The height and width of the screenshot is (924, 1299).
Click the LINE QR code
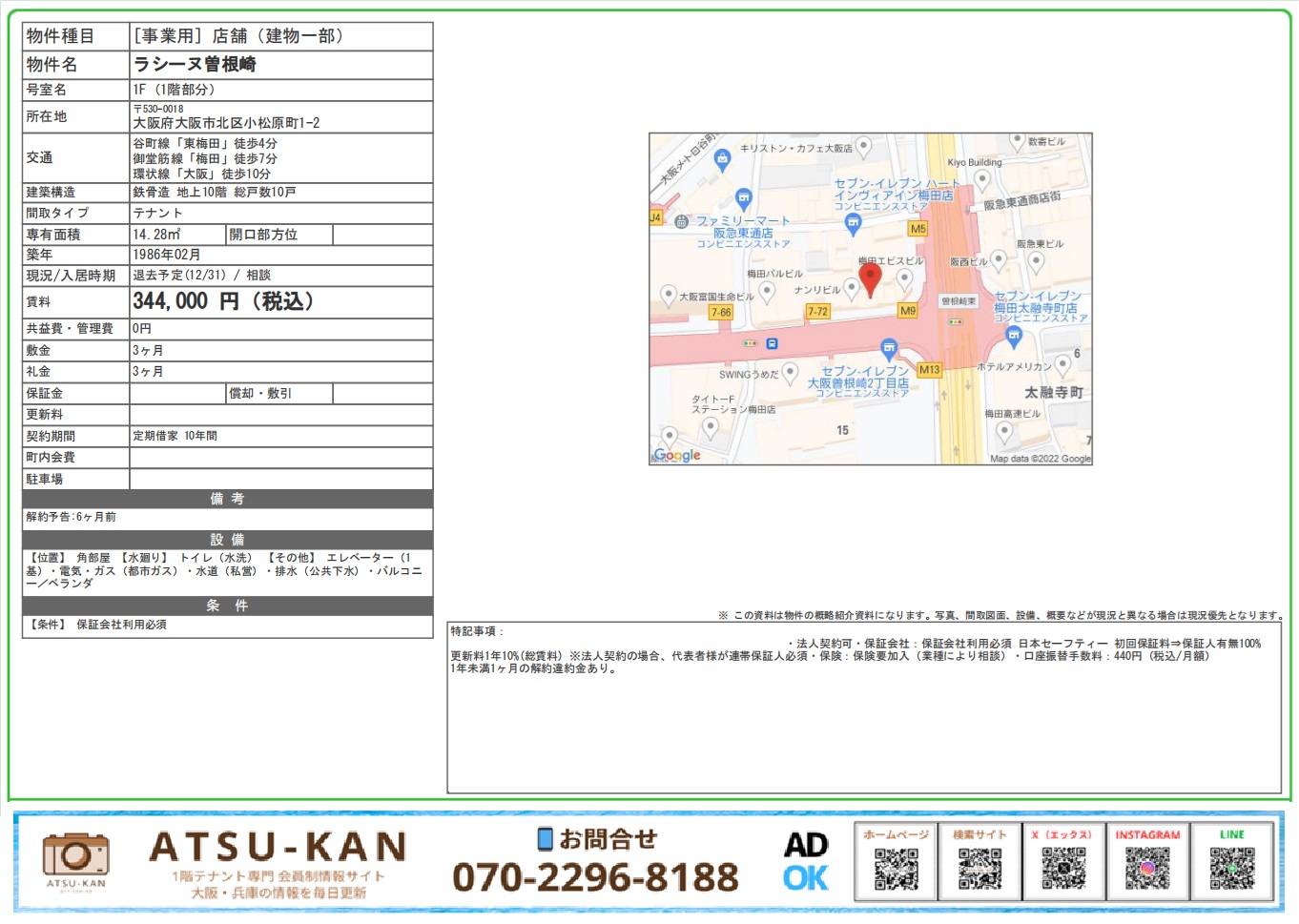pos(1231,869)
